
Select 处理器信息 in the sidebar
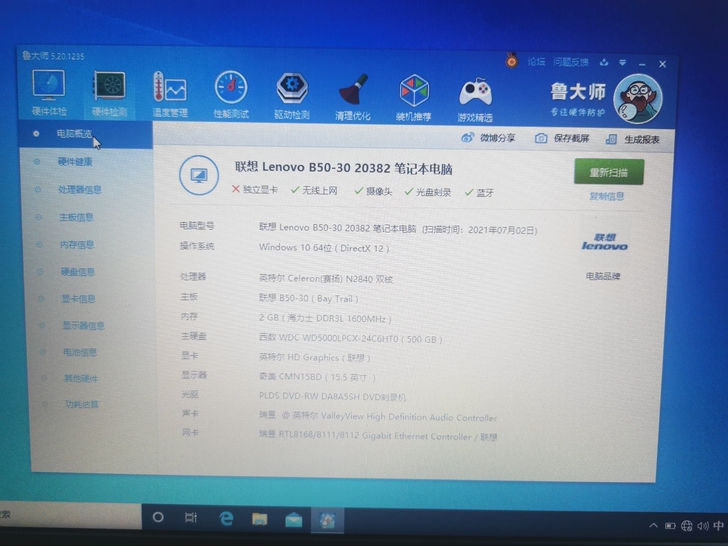point(79,189)
